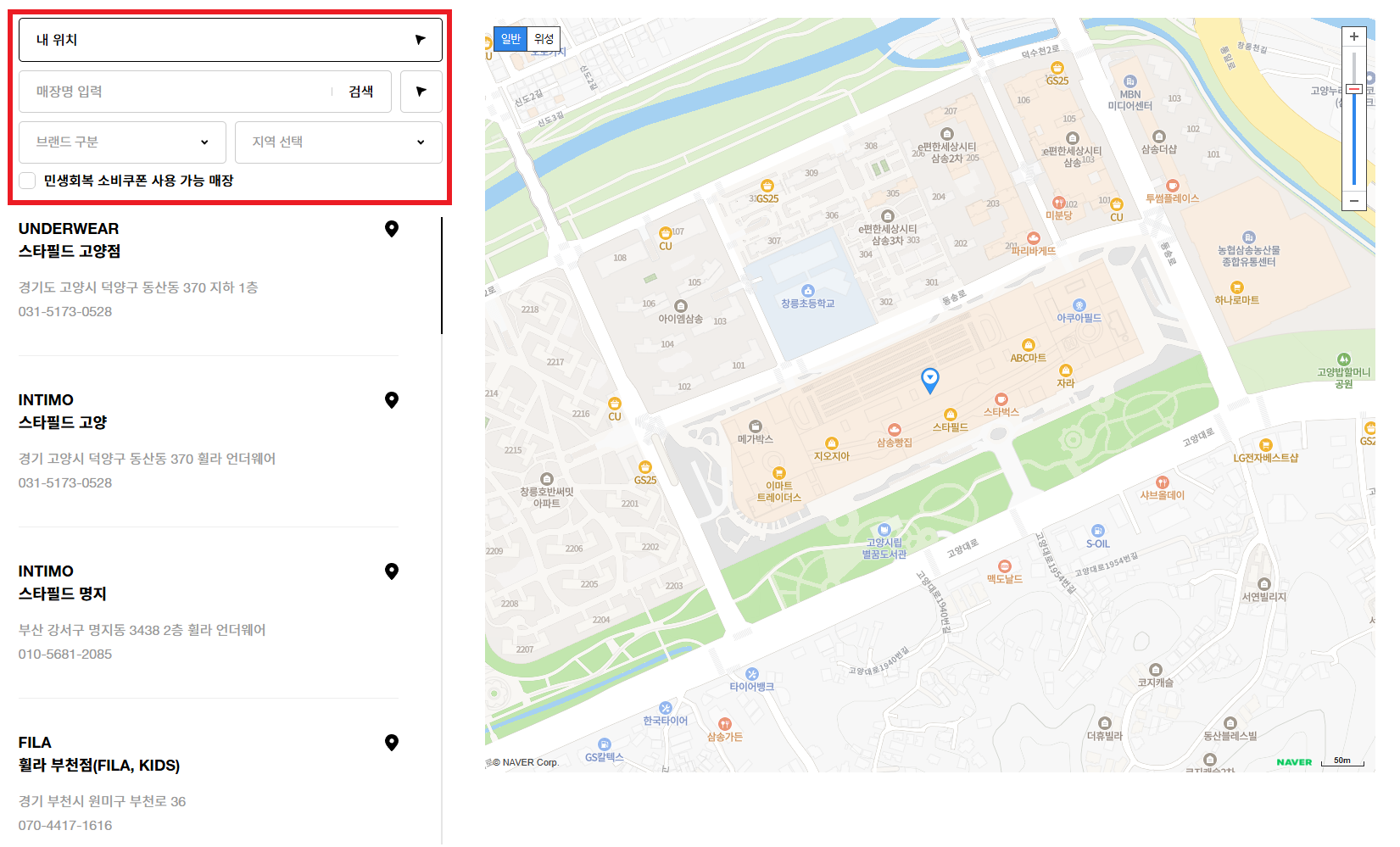Click the ABC마트 marker on the map
Screen dimensions: 1400x847
[x=1029, y=345]
